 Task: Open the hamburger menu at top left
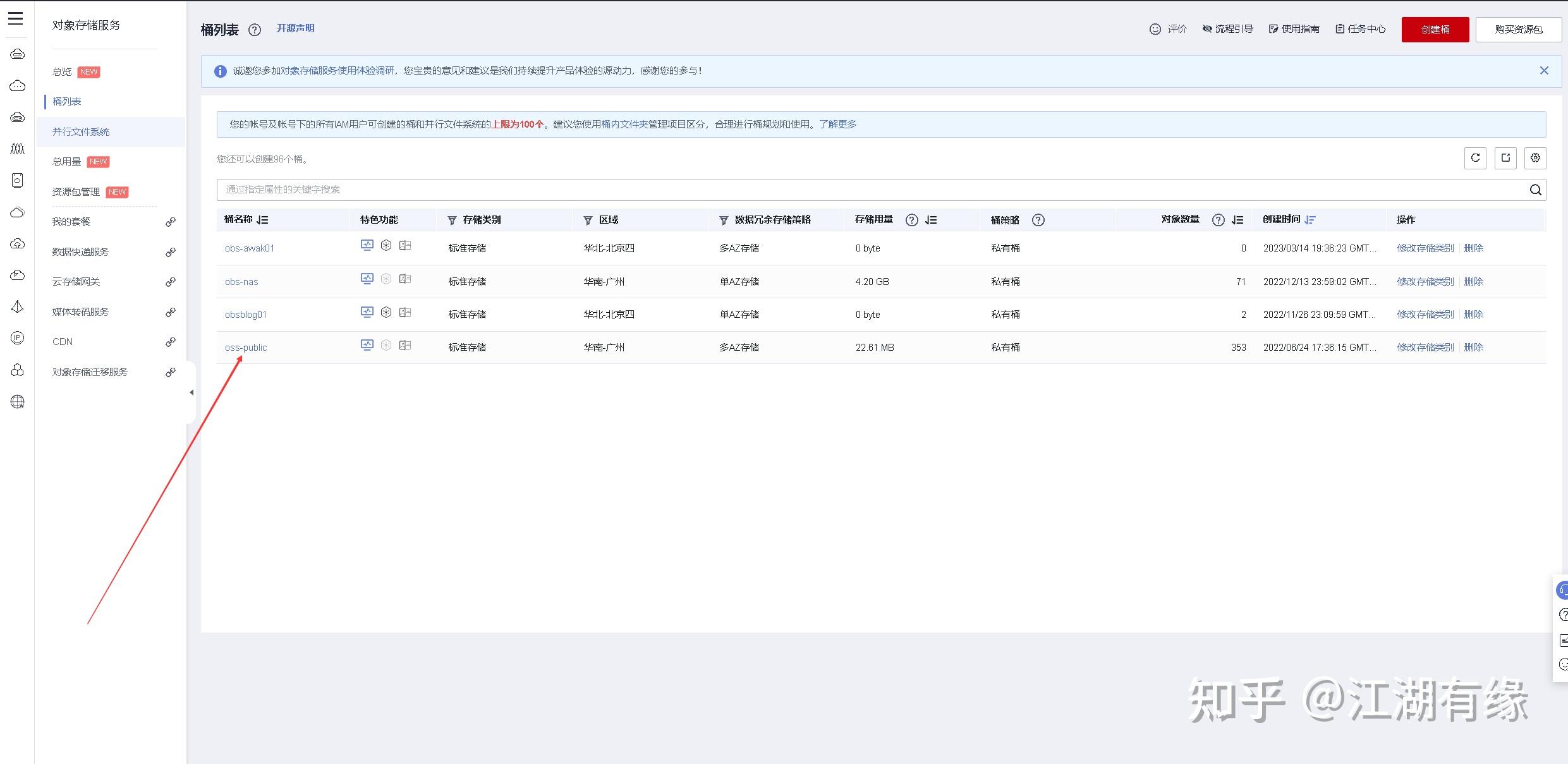coord(16,18)
